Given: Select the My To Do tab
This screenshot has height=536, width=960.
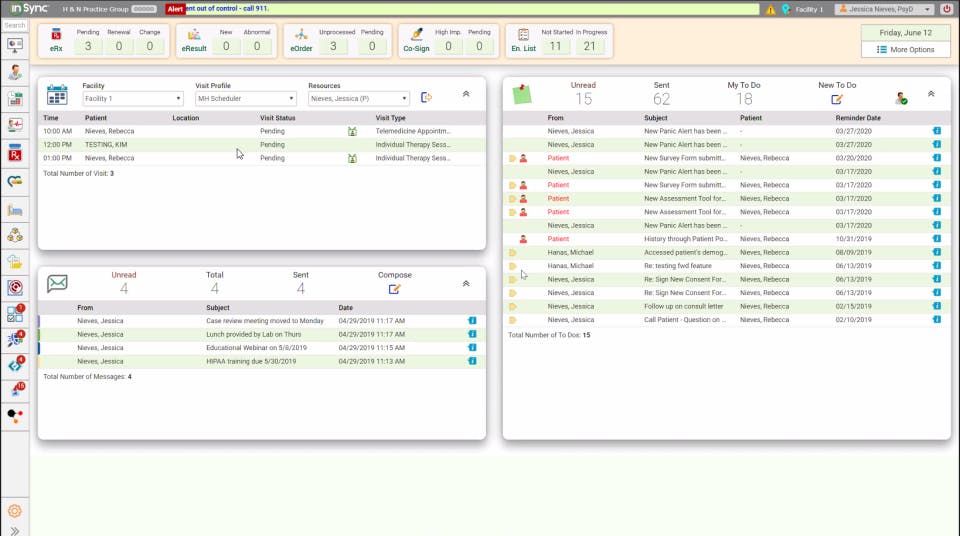Looking at the screenshot, I should 744,93.
